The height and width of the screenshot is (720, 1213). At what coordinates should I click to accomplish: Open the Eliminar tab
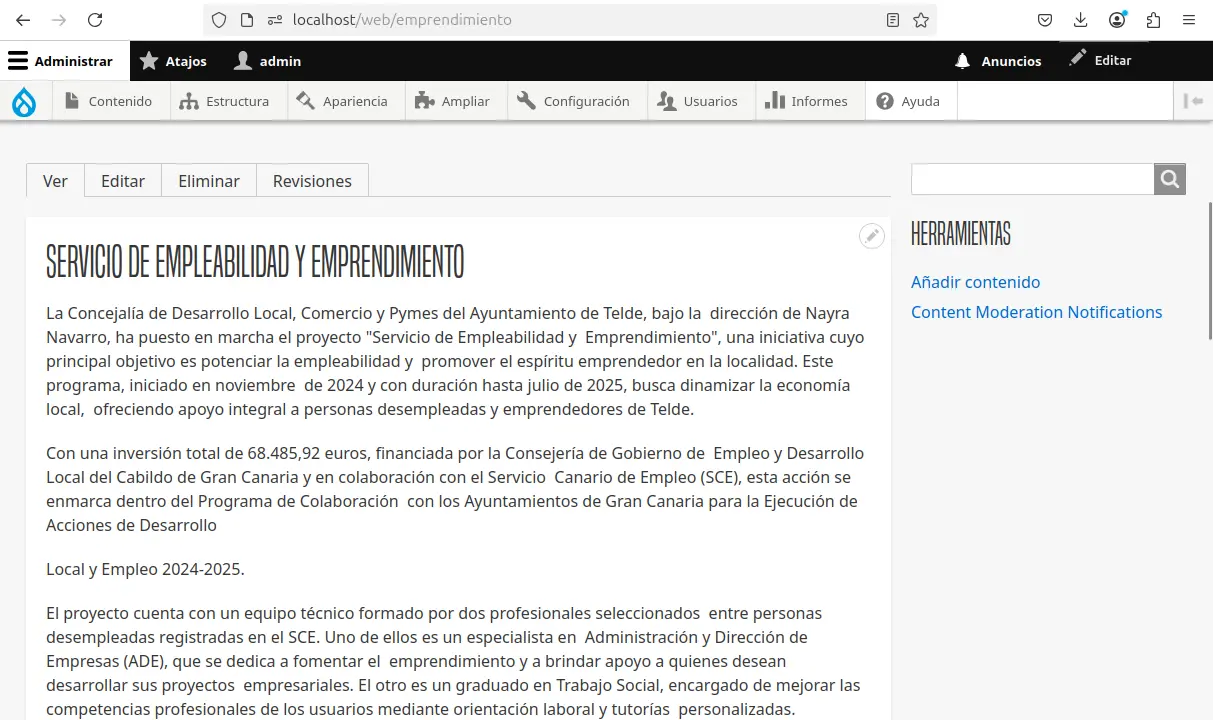coord(208,181)
